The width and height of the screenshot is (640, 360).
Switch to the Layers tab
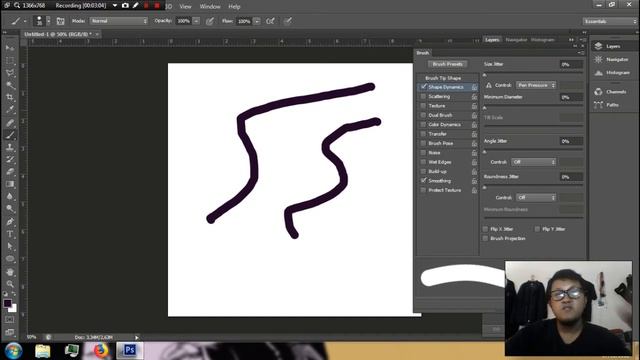pos(492,40)
